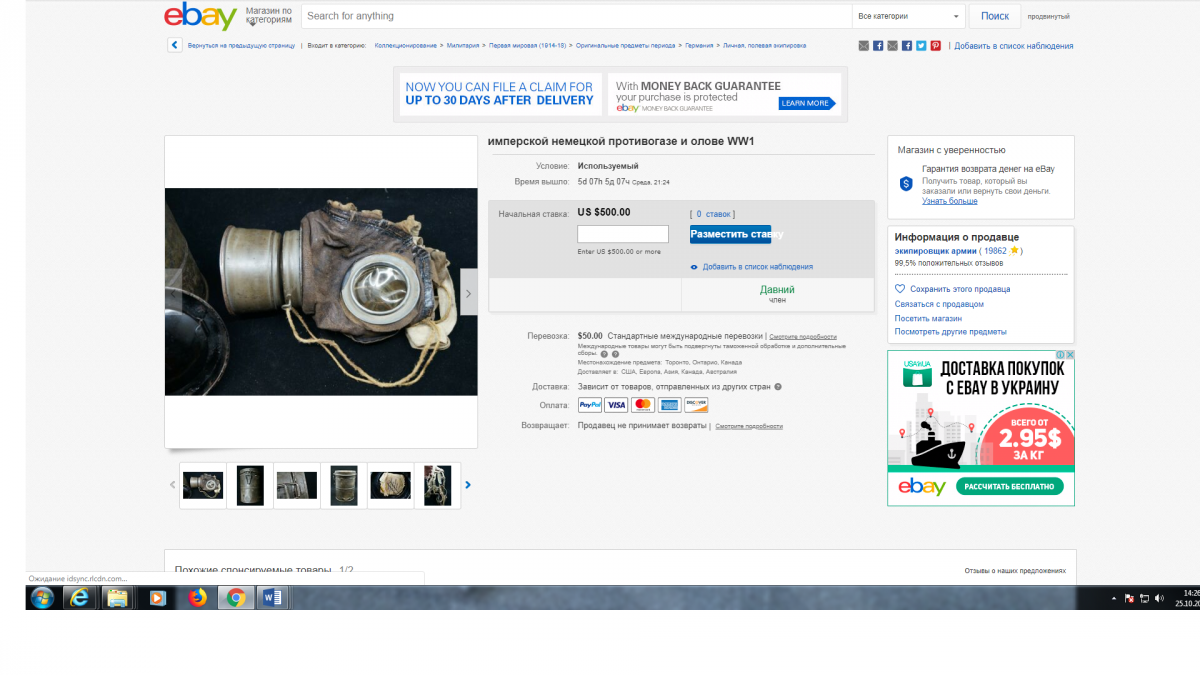Click the blue 'Поиск' search button
The width and height of the screenshot is (1200, 675).
[995, 16]
